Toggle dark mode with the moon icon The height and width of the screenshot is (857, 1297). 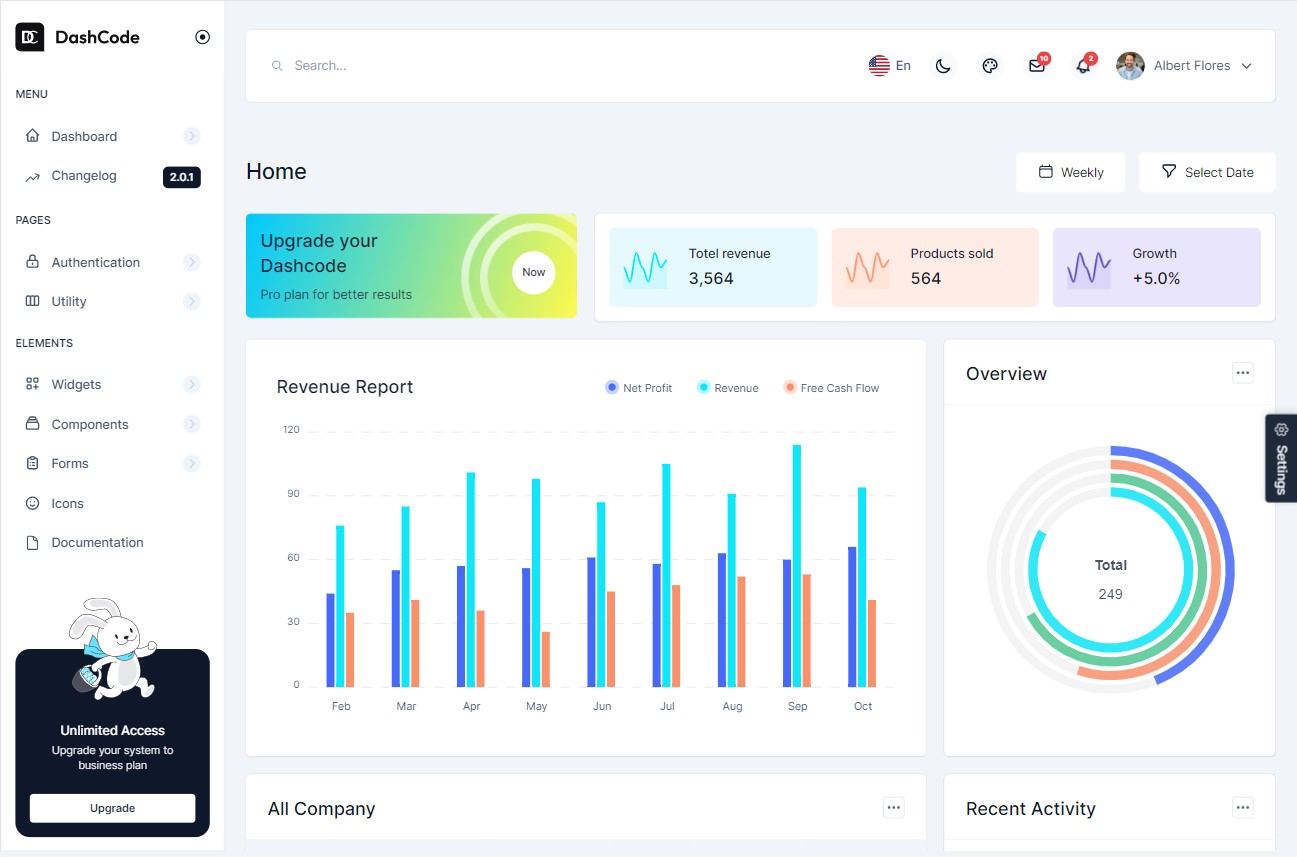[942, 66]
